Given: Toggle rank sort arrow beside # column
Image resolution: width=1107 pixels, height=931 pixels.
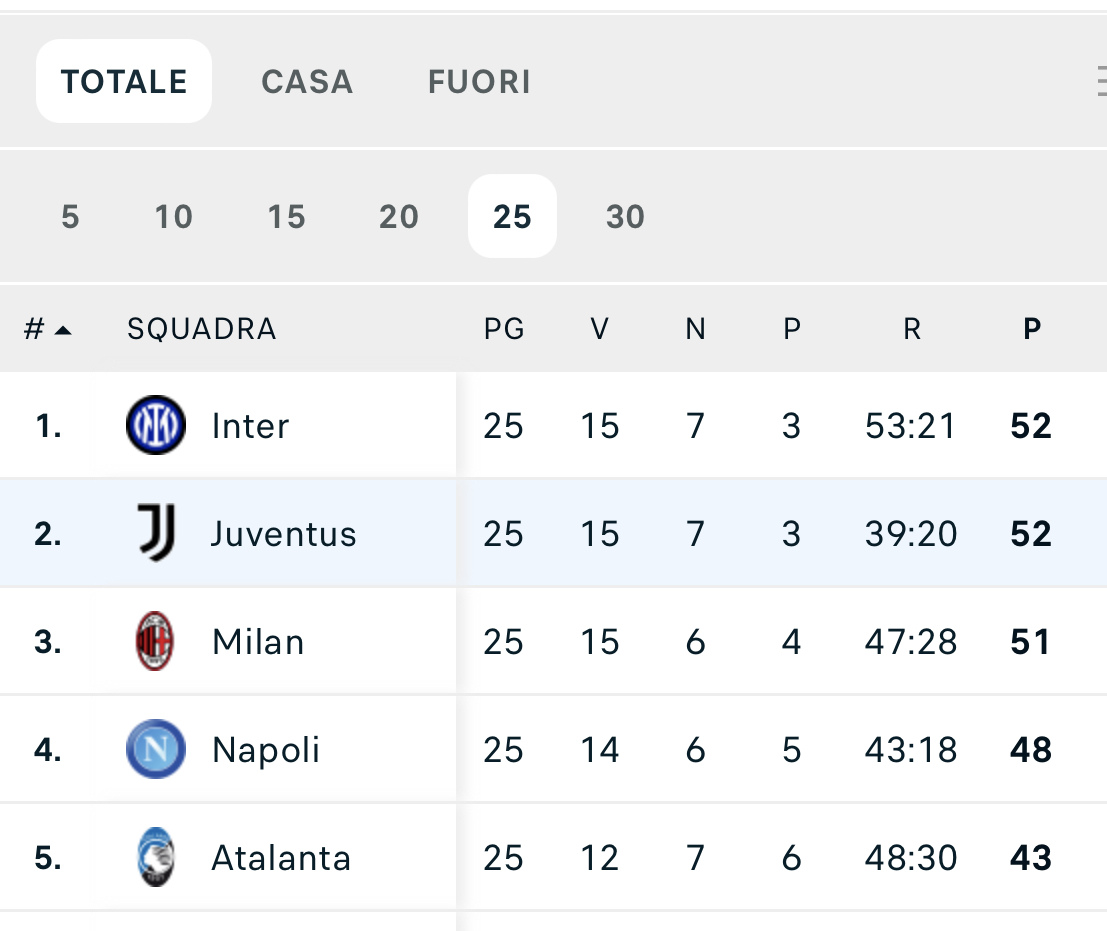Looking at the screenshot, I should coord(63,330).
